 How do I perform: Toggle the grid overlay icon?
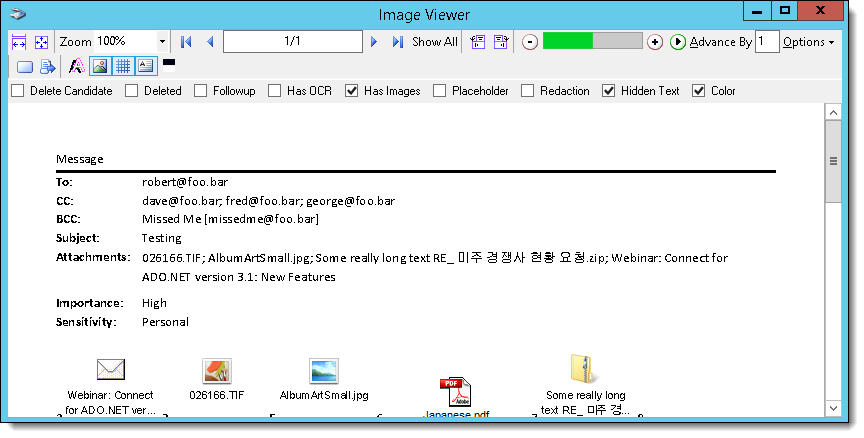click(123, 66)
